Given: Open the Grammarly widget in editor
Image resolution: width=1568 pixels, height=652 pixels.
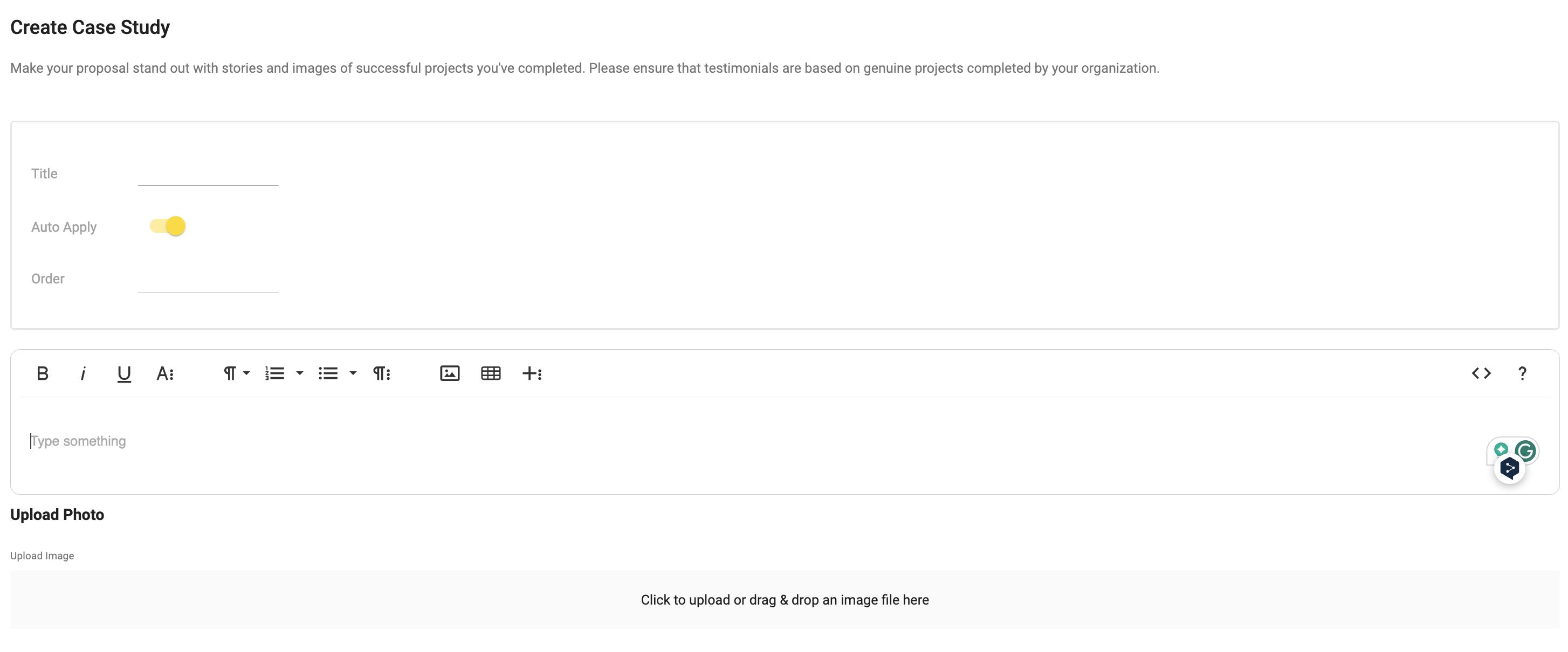Looking at the screenshot, I should 1525,450.
